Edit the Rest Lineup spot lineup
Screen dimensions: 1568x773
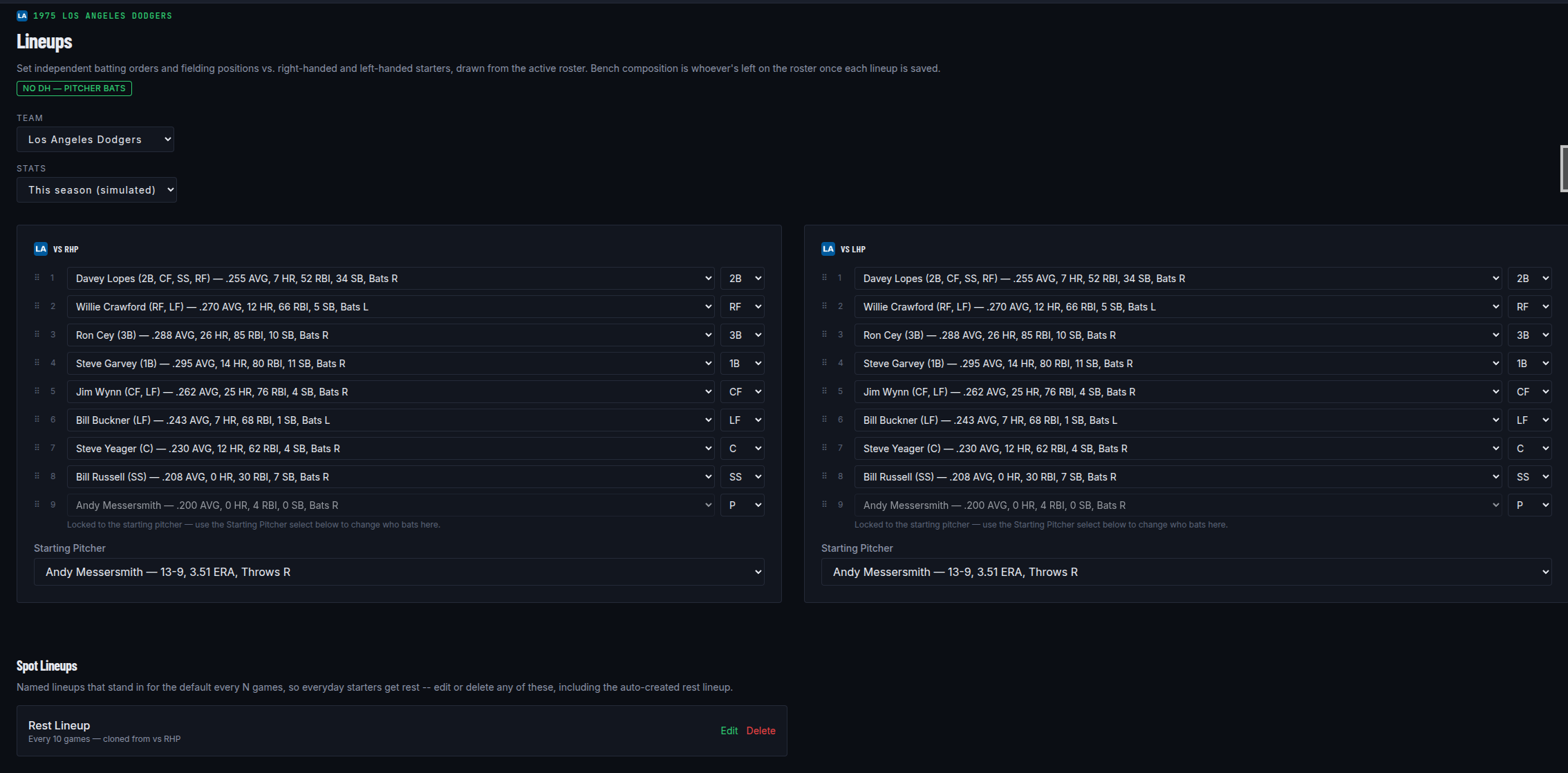click(729, 731)
